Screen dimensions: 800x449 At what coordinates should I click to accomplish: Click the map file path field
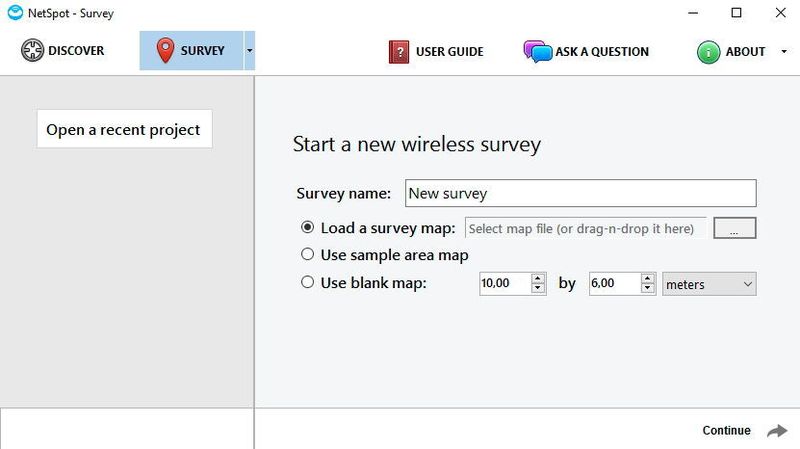tap(586, 228)
